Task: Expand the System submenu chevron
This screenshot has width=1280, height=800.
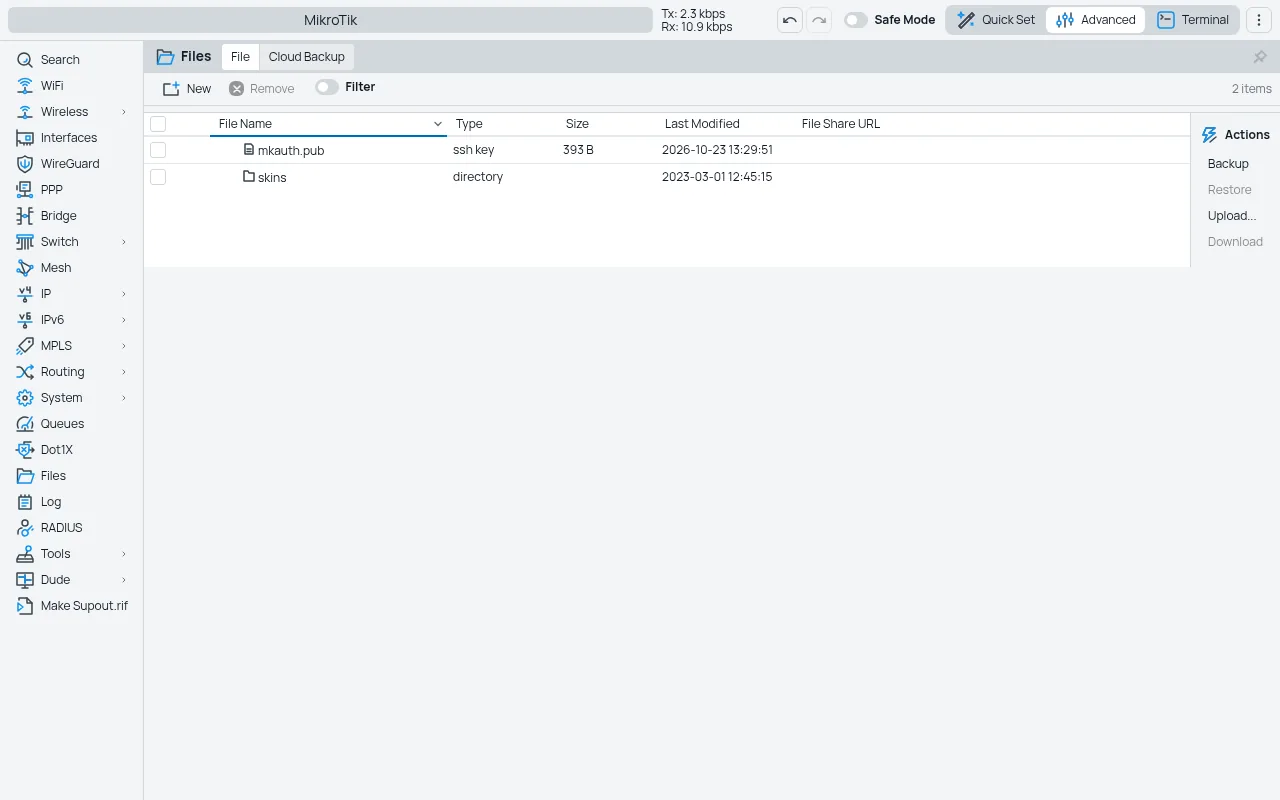Action: [x=124, y=398]
